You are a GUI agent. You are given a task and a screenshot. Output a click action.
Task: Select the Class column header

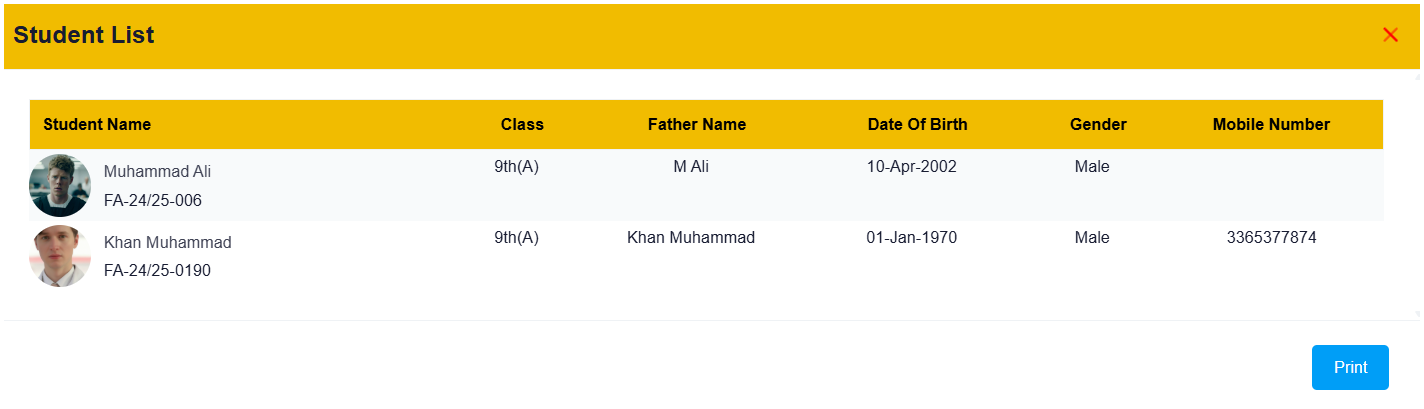(522, 125)
